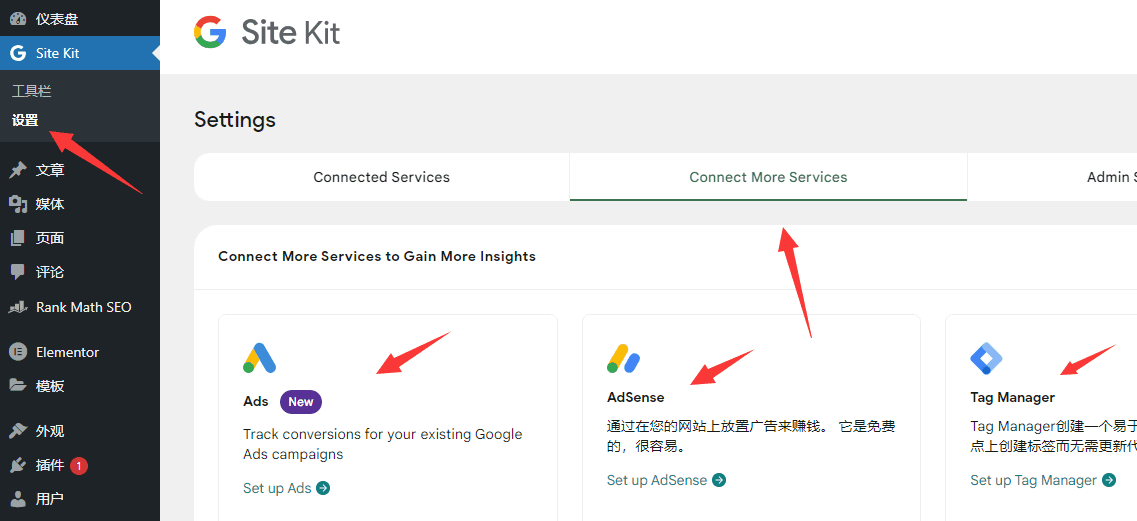The width and height of the screenshot is (1137, 521).
Task: Open the 插件 plugins menu
Action: tap(80, 465)
